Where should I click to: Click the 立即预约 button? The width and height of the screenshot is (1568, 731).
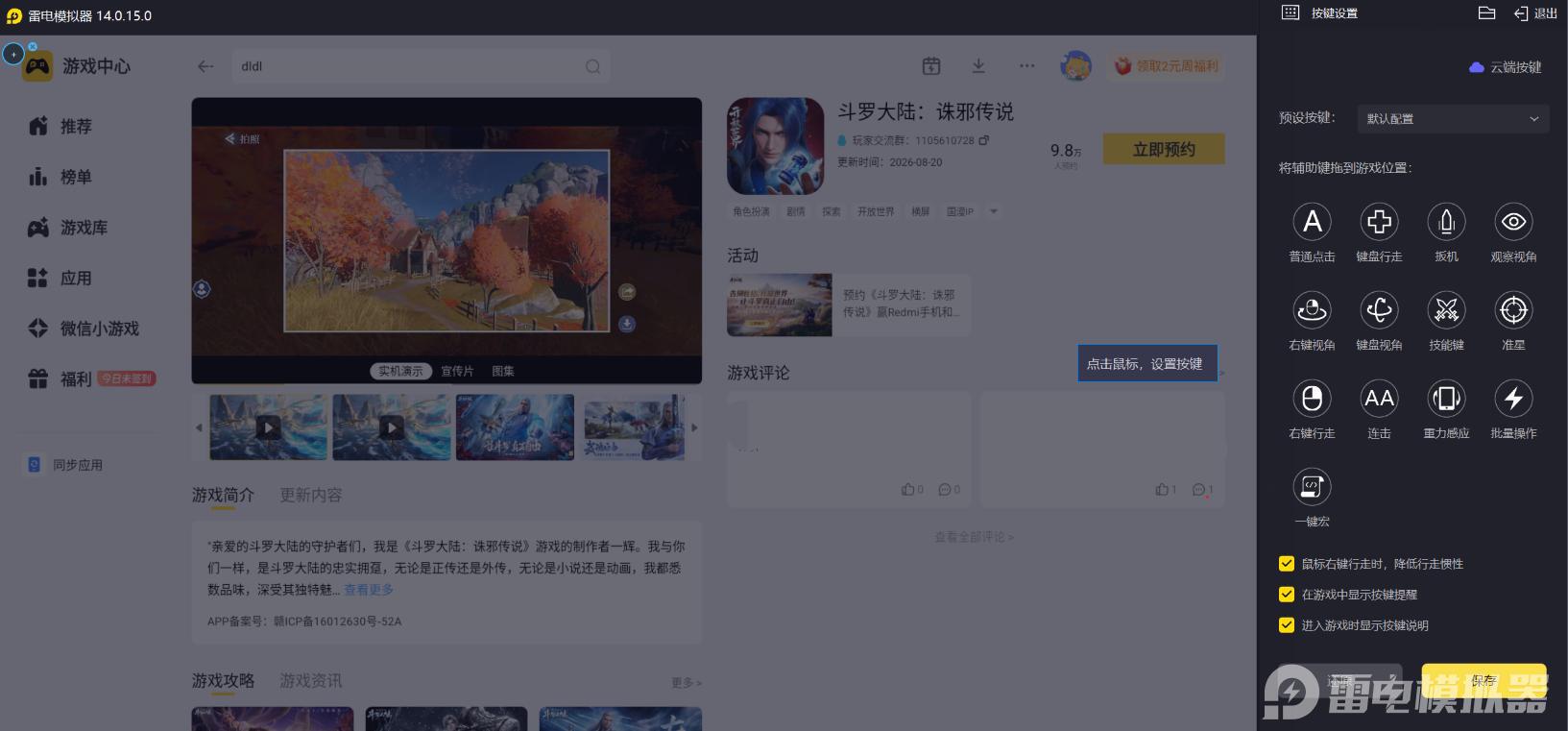pyautogui.click(x=1164, y=149)
